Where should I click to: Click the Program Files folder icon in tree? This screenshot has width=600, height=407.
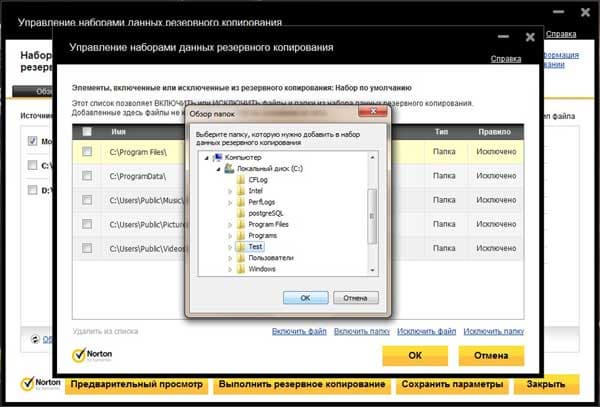point(241,224)
